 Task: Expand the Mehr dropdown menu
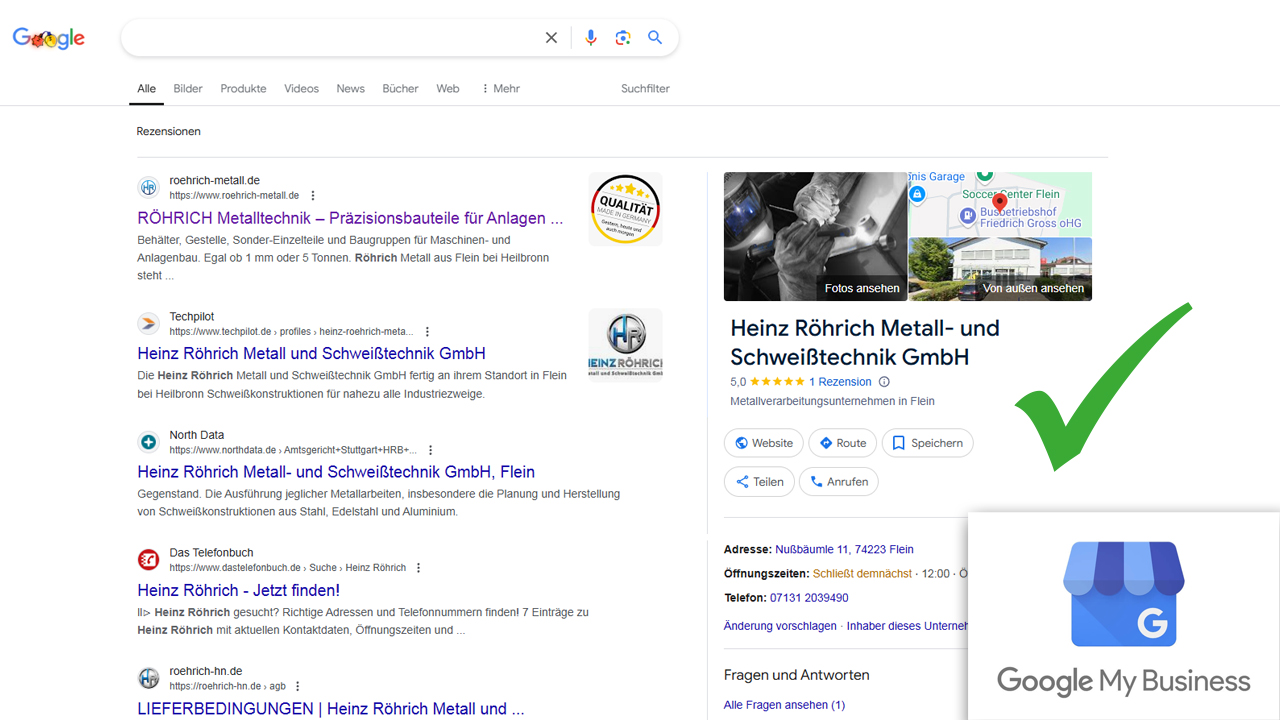click(x=500, y=89)
